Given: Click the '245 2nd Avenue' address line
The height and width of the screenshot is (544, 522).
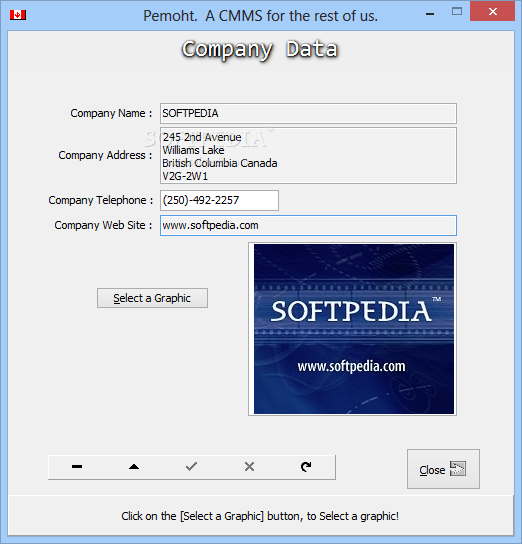Looking at the screenshot, I should tap(202, 137).
